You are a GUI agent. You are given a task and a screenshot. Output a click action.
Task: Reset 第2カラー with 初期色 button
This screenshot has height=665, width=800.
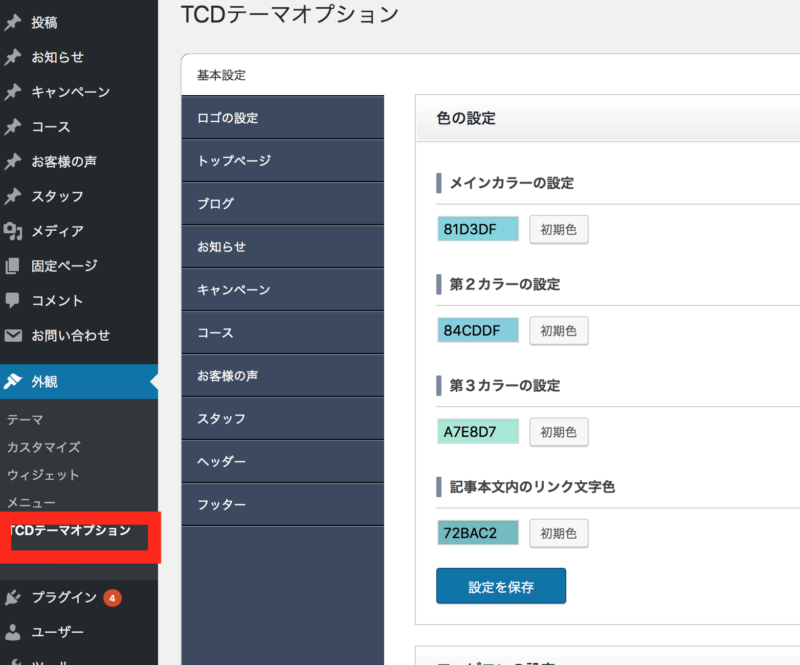tap(559, 331)
